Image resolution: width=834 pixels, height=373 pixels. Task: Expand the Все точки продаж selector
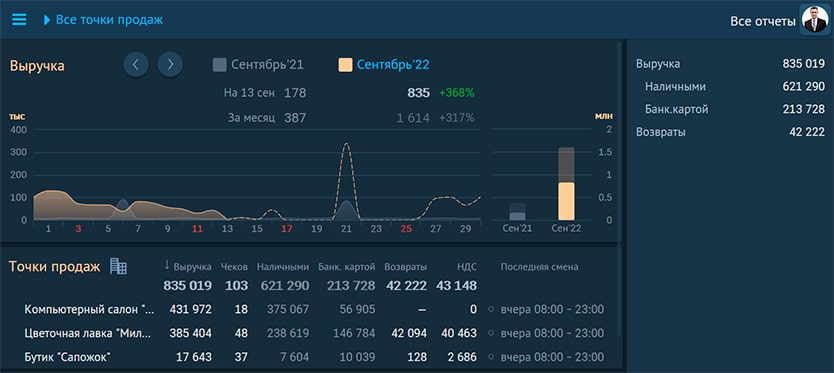pyautogui.click(x=103, y=20)
